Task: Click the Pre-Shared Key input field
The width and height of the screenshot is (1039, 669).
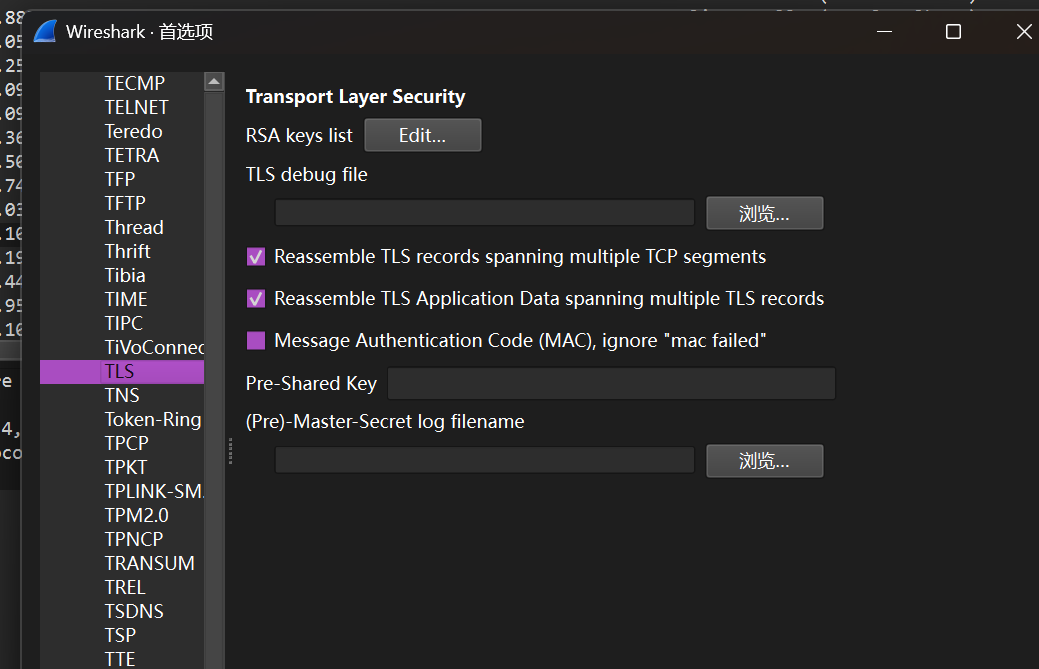Action: (x=610, y=383)
